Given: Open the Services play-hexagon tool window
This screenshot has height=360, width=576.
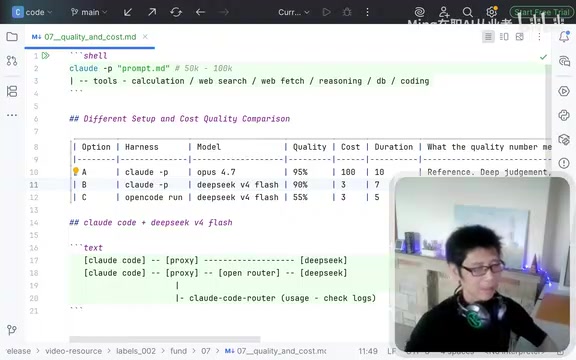Looking at the screenshot, I should [x=564, y=91].
